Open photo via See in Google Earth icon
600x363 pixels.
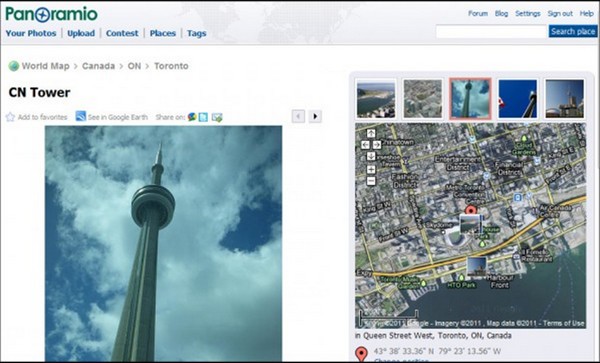(x=81, y=116)
